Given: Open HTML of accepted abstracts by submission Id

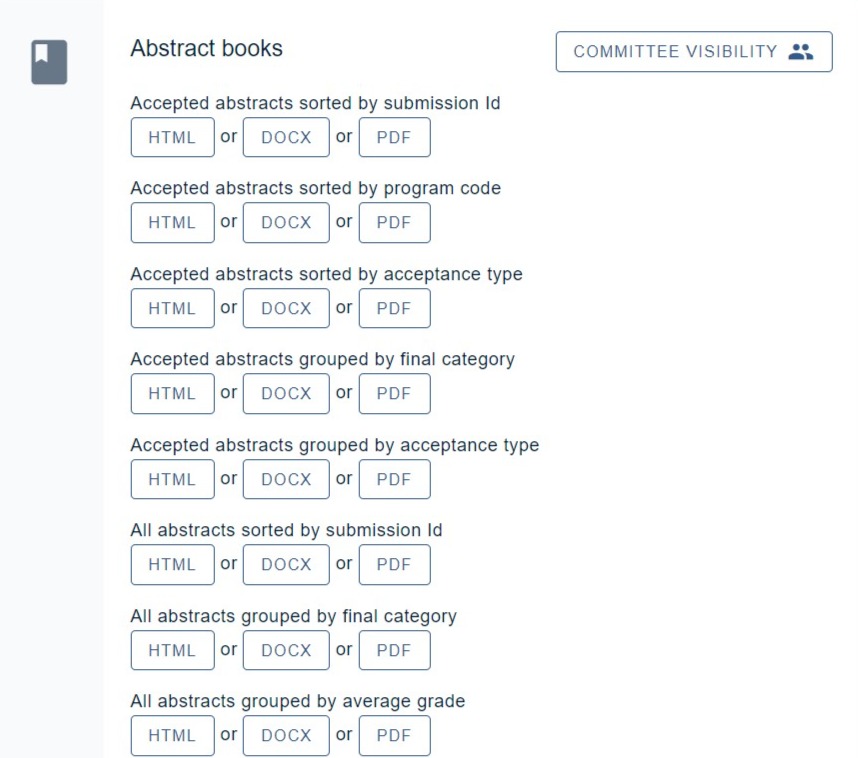Looking at the screenshot, I should click(x=172, y=138).
